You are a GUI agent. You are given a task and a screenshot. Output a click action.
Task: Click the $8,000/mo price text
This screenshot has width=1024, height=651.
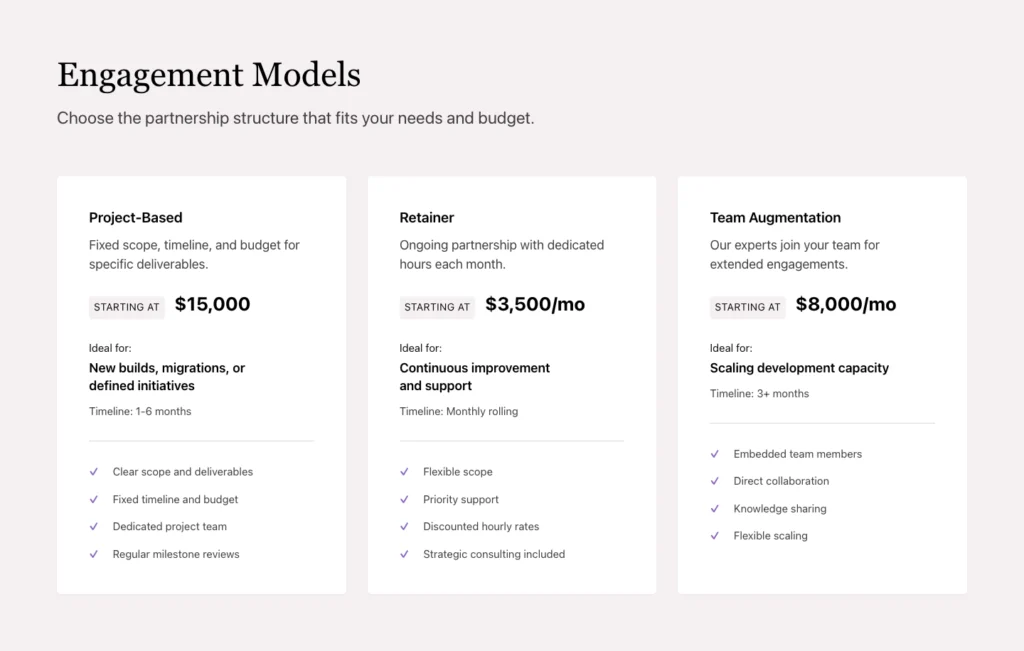tap(846, 304)
